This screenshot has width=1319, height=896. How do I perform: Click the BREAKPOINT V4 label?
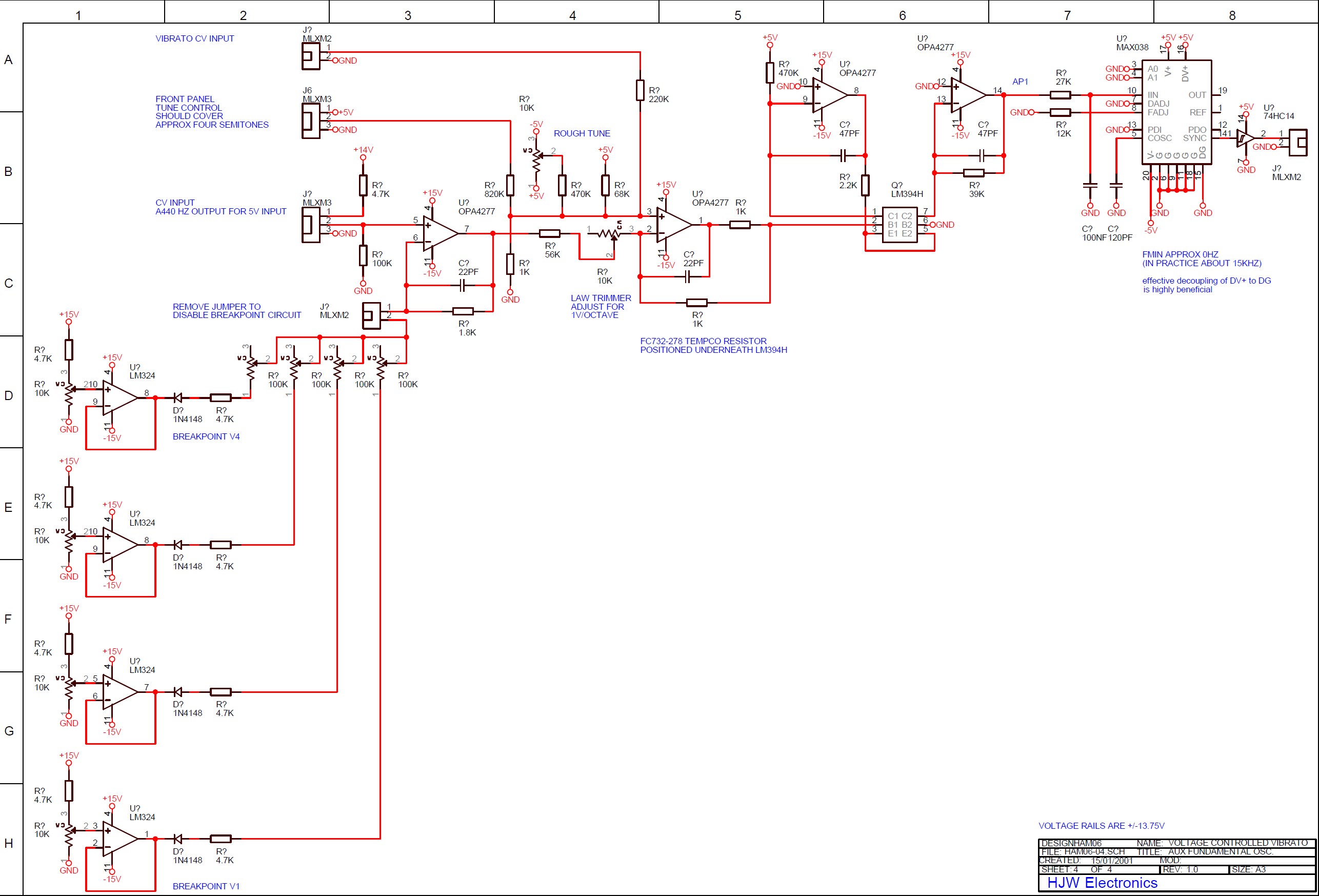click(206, 436)
